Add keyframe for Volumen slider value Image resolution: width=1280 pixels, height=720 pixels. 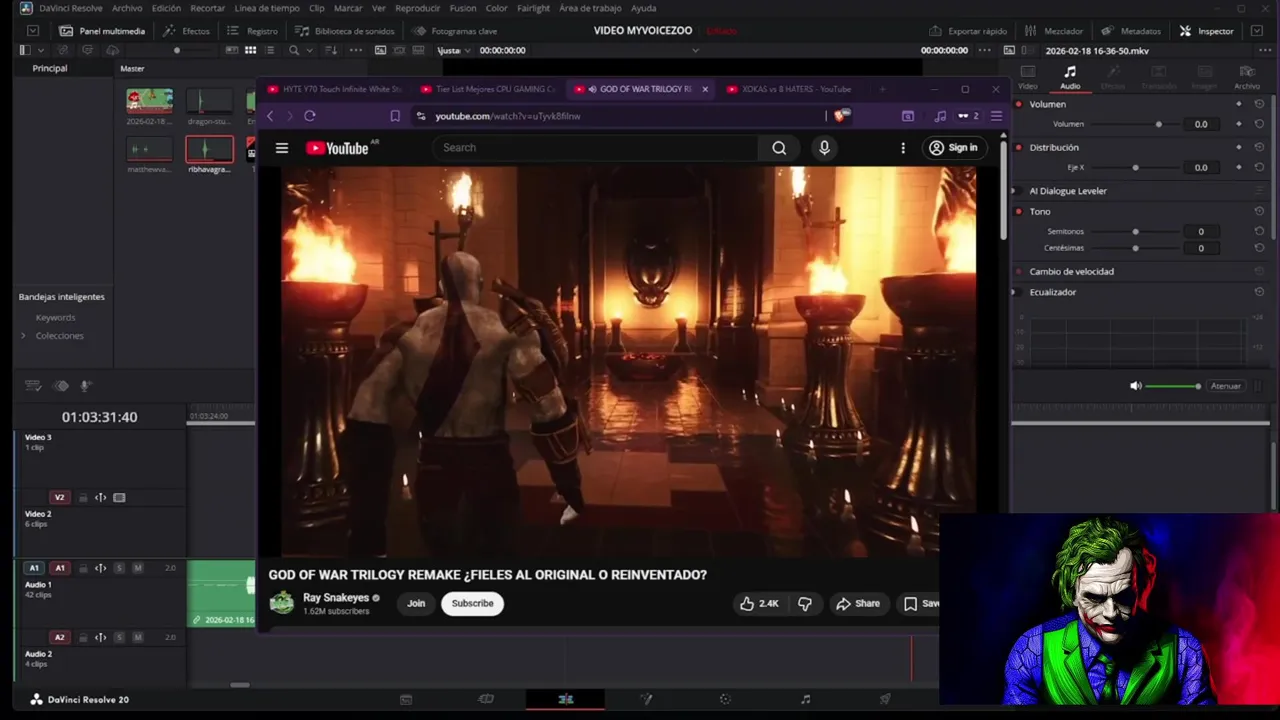[x=1239, y=124]
